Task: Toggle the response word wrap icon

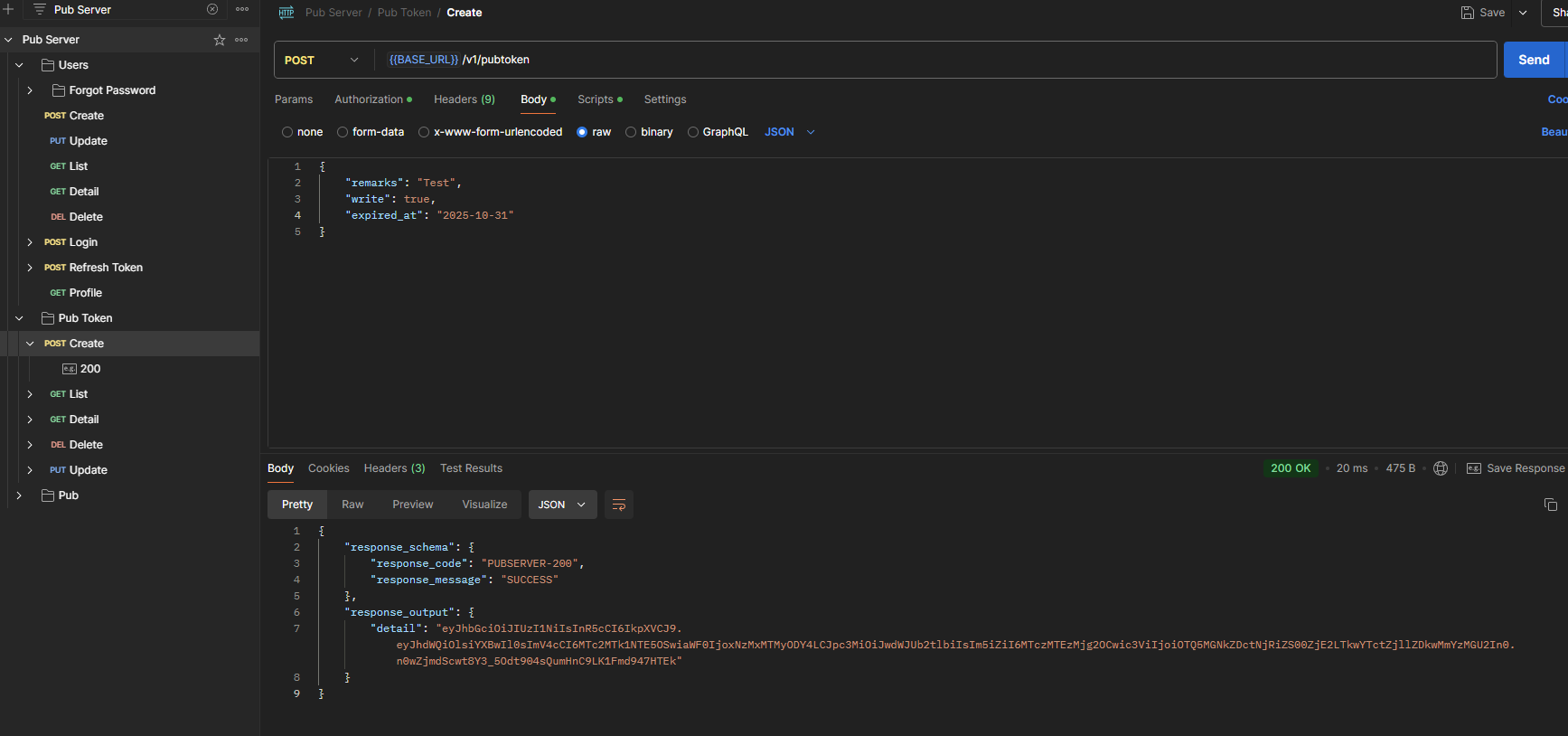Action: point(619,505)
